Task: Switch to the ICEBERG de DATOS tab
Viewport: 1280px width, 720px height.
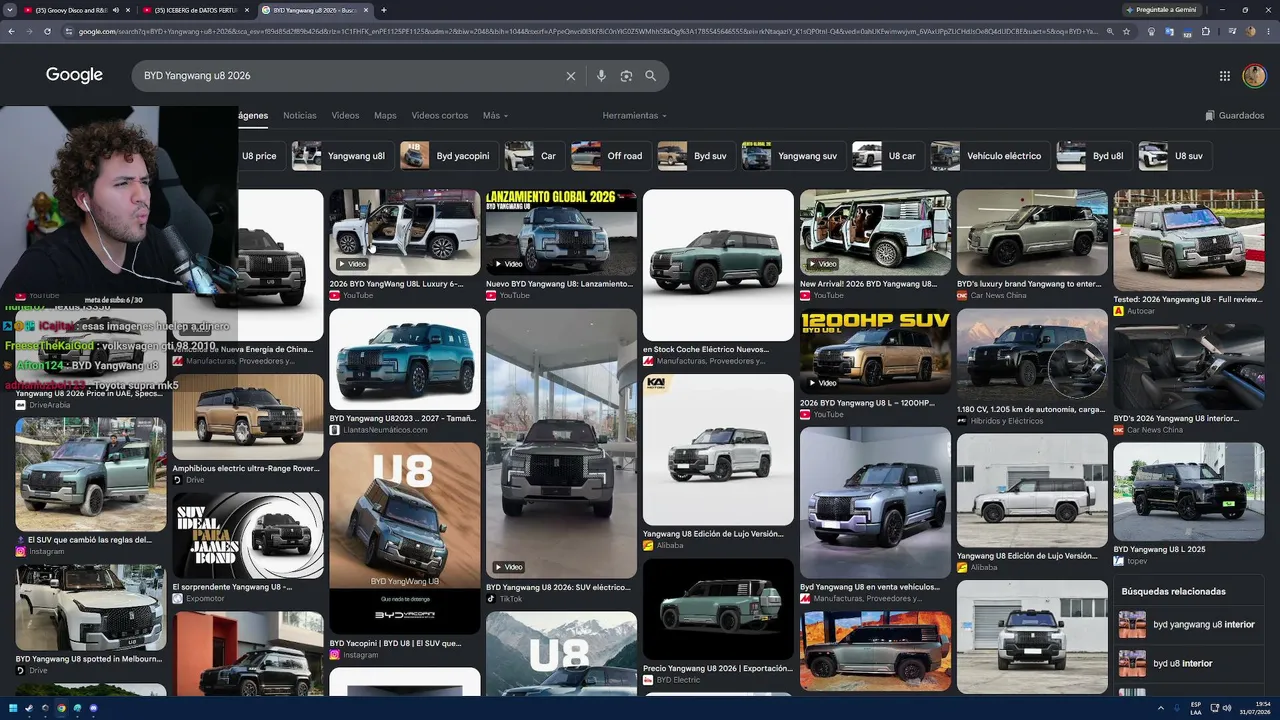Action: pos(196,10)
